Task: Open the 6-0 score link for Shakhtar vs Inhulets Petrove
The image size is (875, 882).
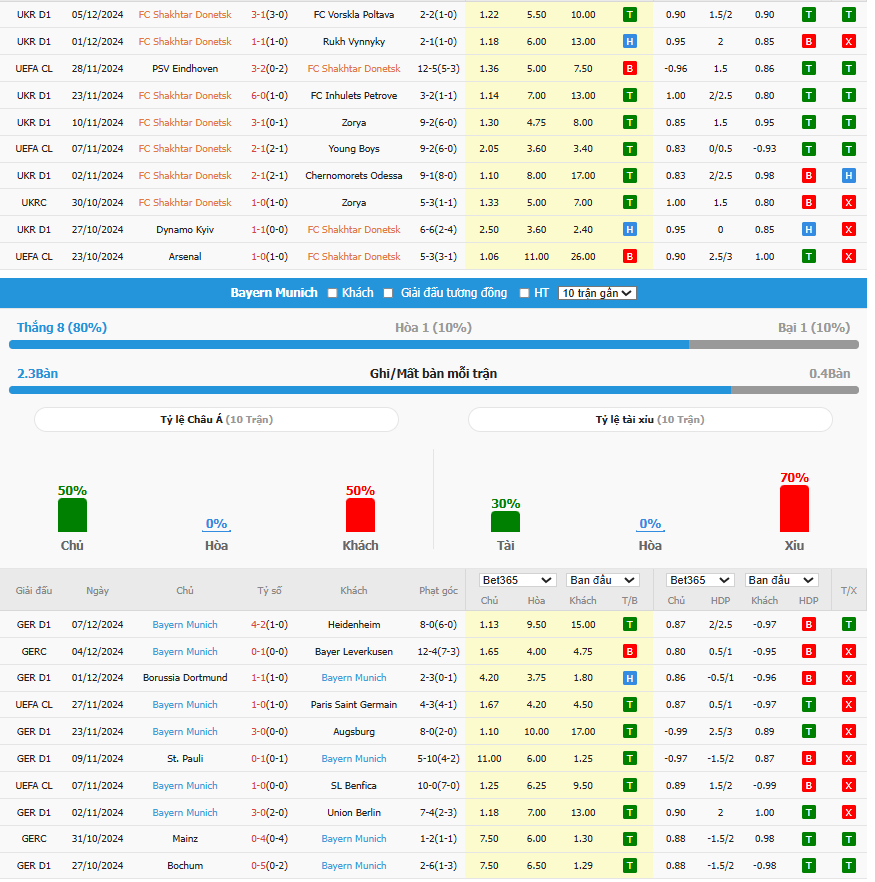Action: click(x=258, y=96)
